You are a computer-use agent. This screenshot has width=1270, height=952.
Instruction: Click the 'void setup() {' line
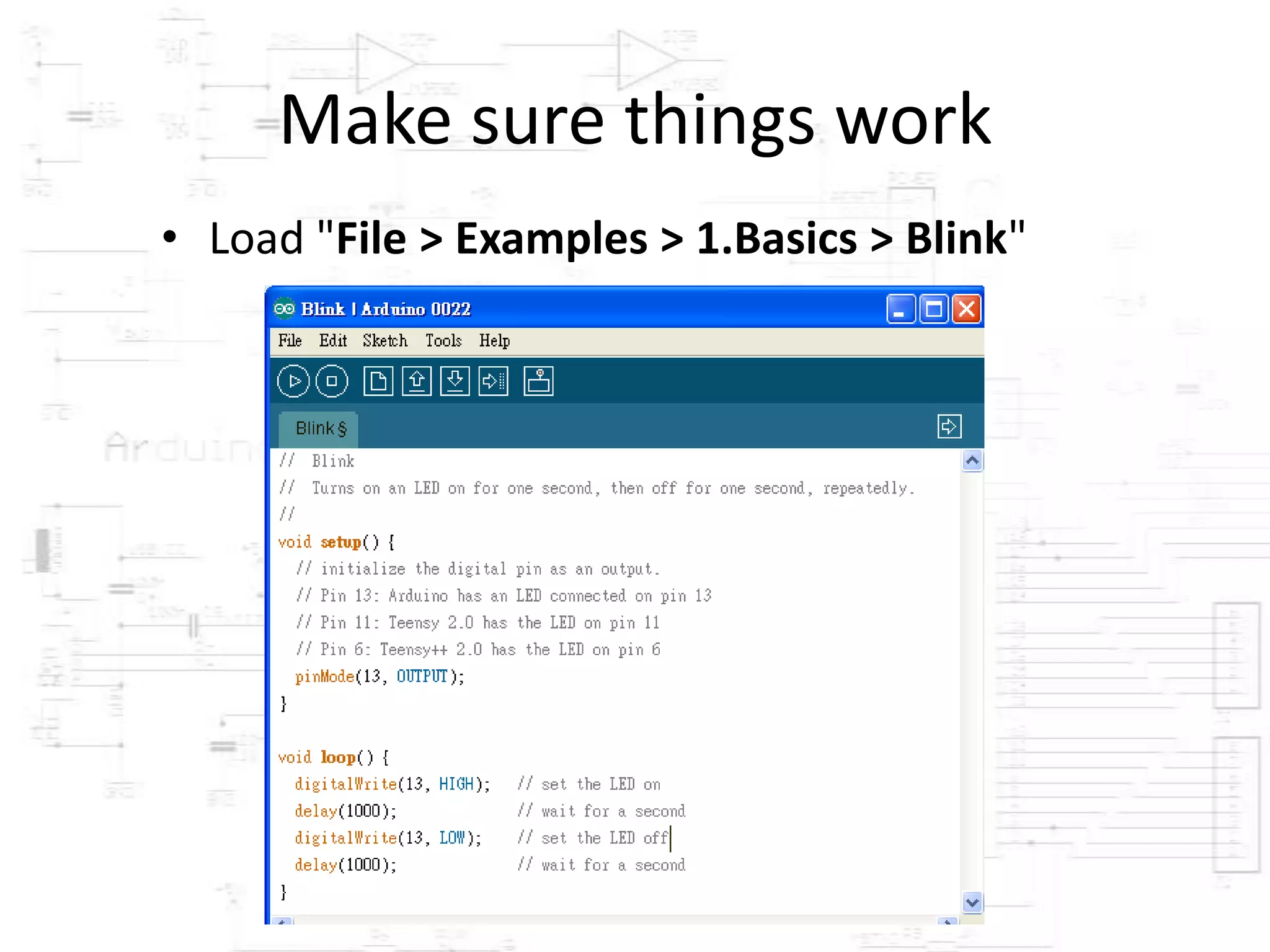336,542
